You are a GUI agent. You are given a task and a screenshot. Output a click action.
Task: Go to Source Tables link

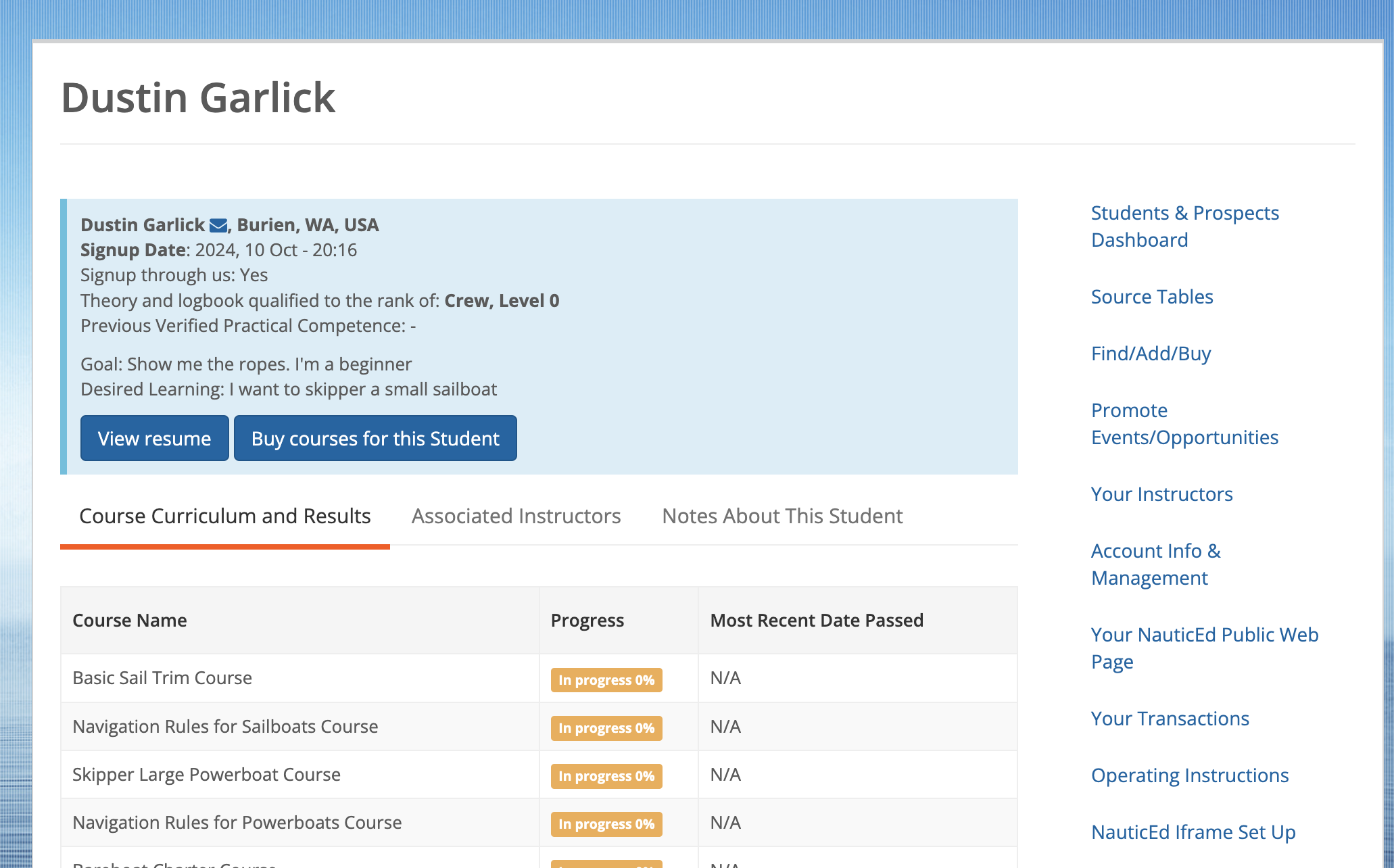click(x=1151, y=297)
